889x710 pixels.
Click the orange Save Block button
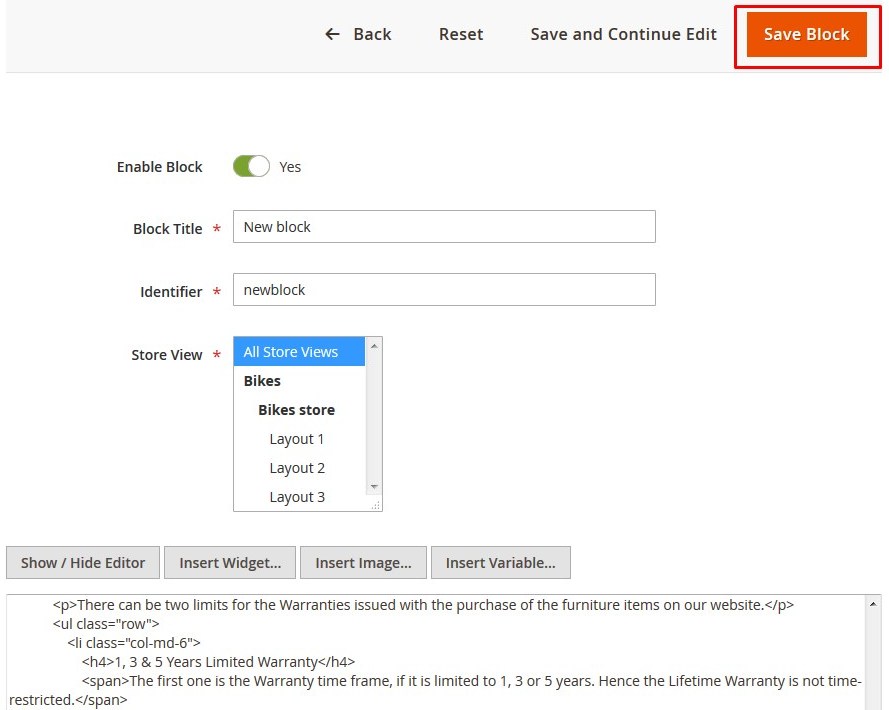(806, 35)
